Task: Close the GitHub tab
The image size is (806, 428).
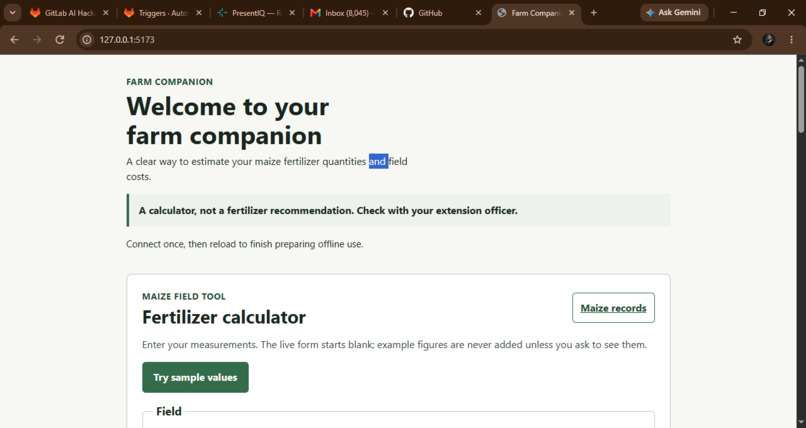Action: tap(479, 13)
